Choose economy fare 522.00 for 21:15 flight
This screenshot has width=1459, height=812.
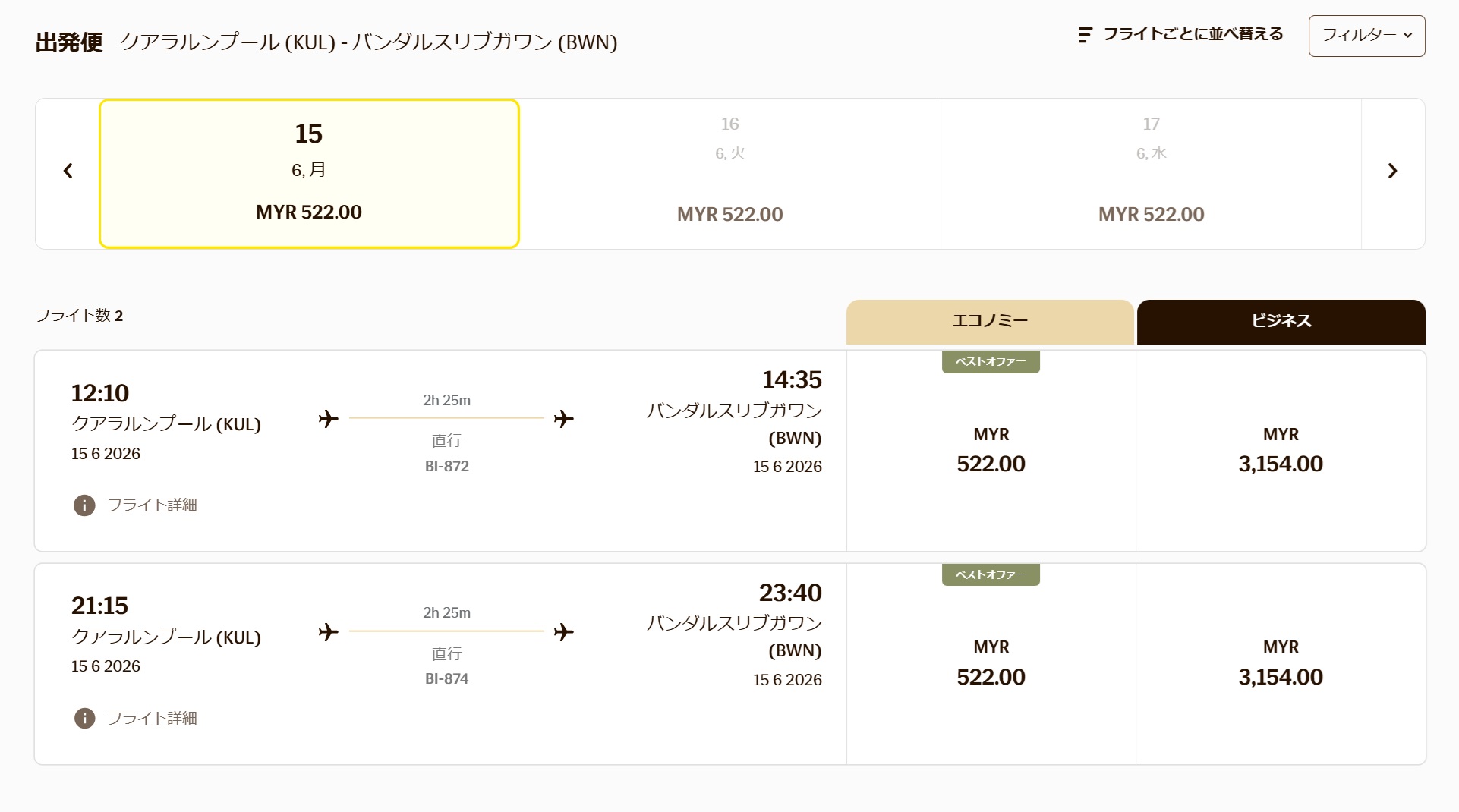(x=991, y=664)
